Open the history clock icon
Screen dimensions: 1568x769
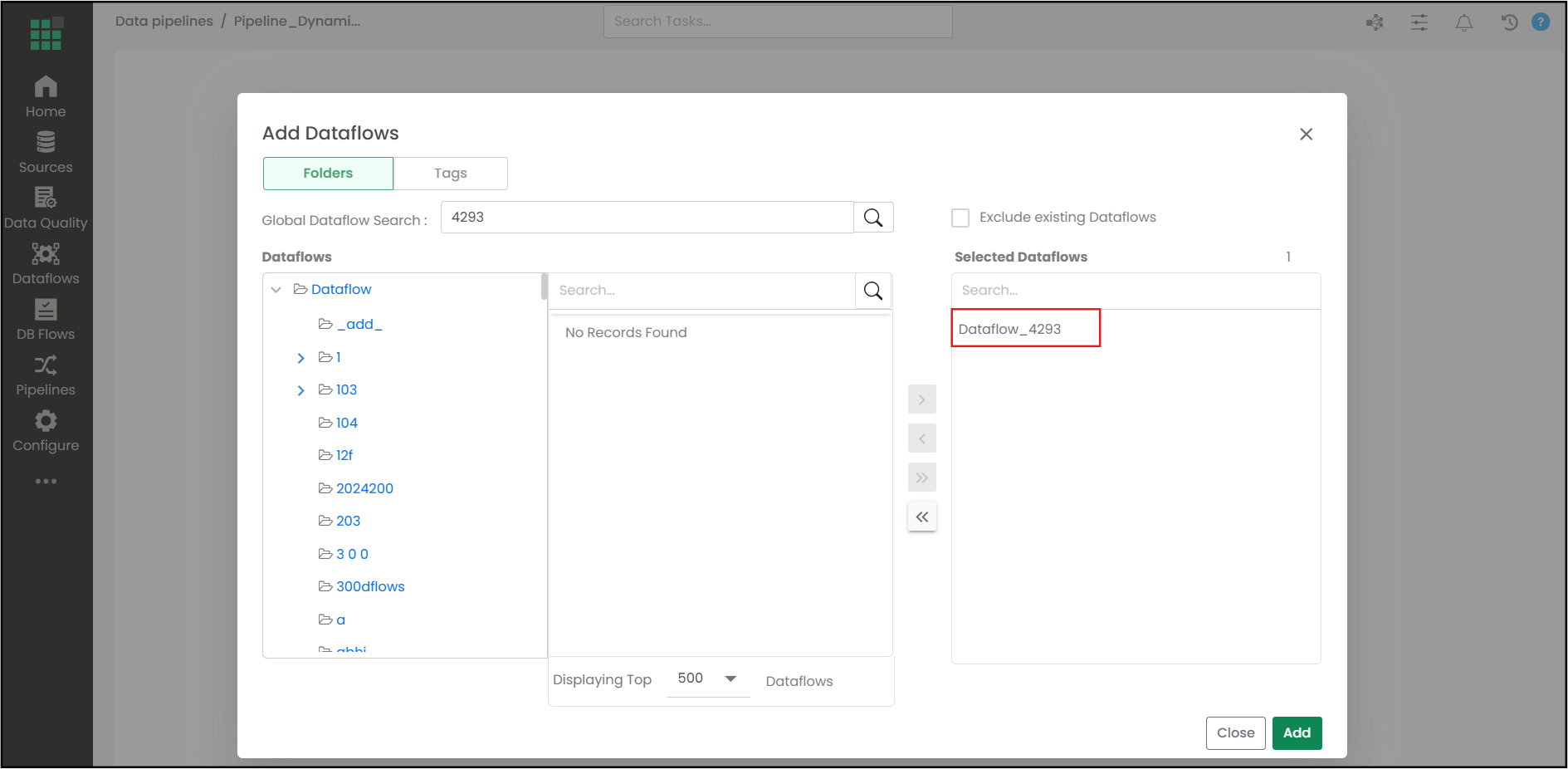[1509, 22]
